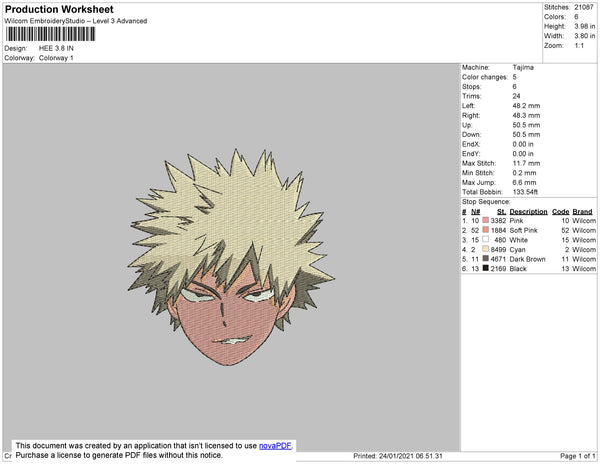600x464 pixels.
Task: Click the barcode under the worksheet title
Action: (50, 34)
